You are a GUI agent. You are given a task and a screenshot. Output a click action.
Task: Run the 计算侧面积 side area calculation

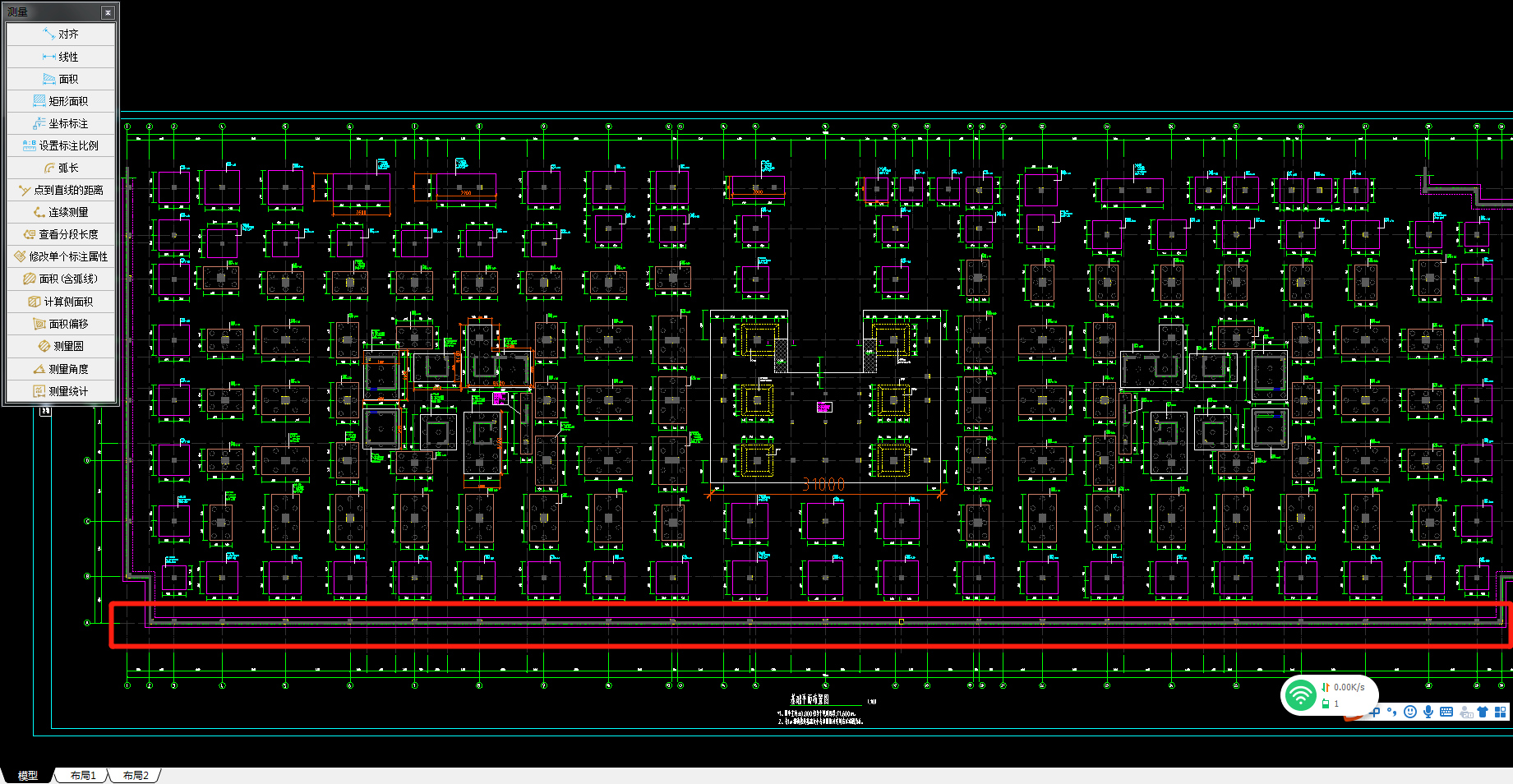point(61,302)
